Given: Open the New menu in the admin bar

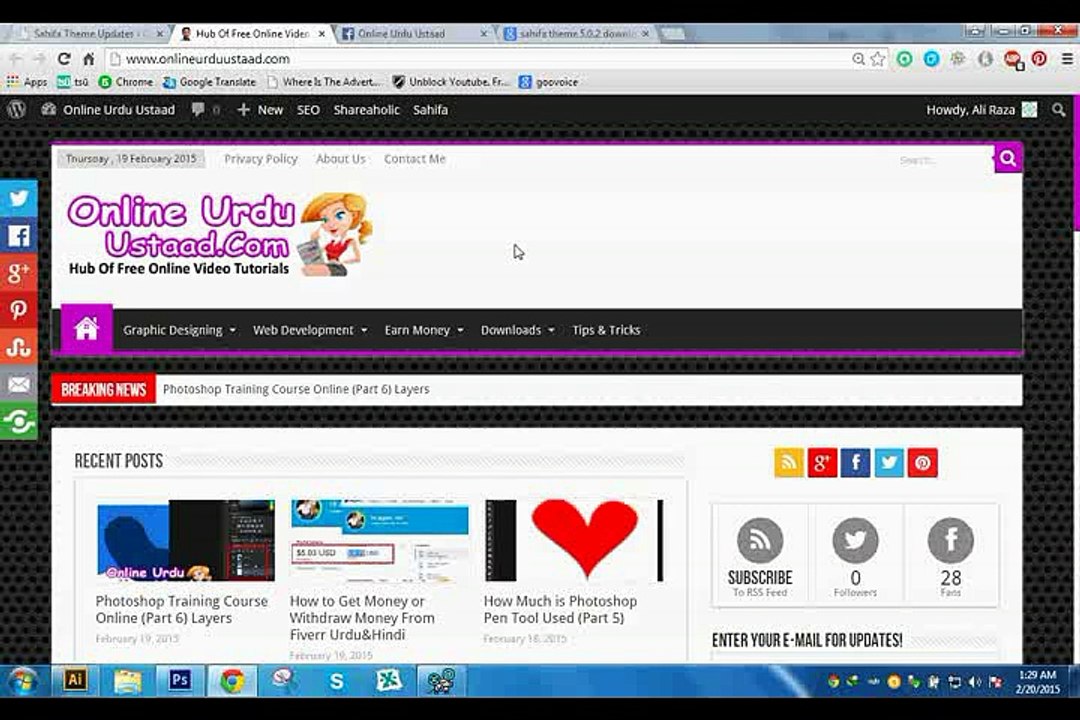Looking at the screenshot, I should tap(260, 110).
